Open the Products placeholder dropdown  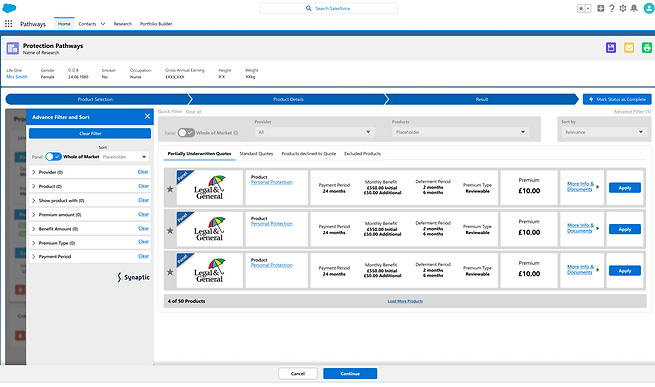click(x=460, y=132)
